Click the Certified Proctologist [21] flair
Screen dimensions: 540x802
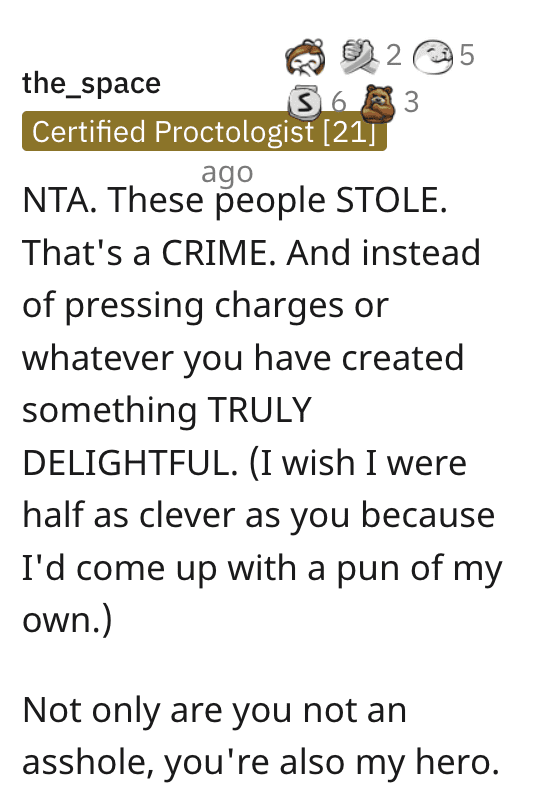click(x=204, y=131)
